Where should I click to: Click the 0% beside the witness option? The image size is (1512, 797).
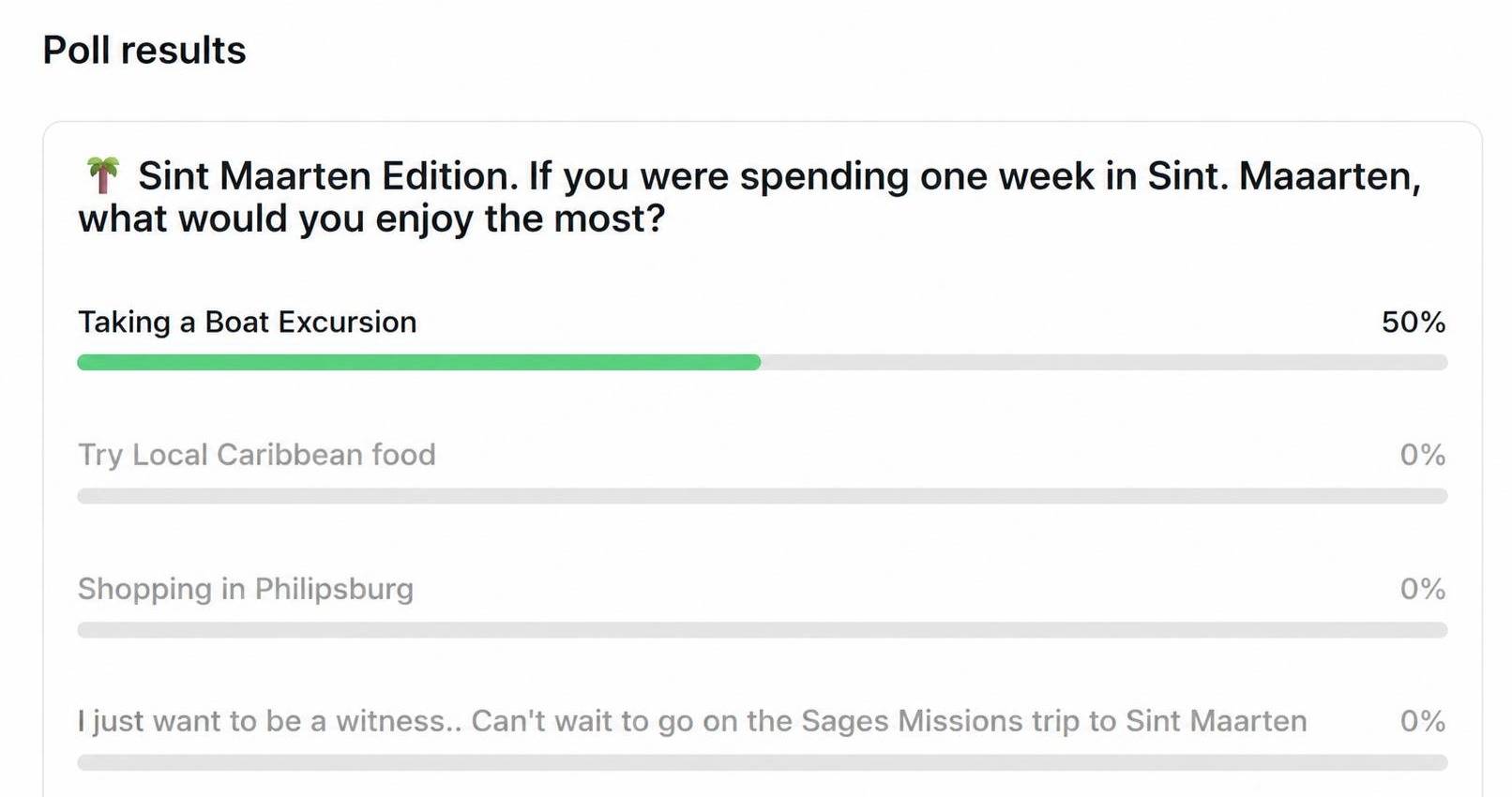(1423, 721)
